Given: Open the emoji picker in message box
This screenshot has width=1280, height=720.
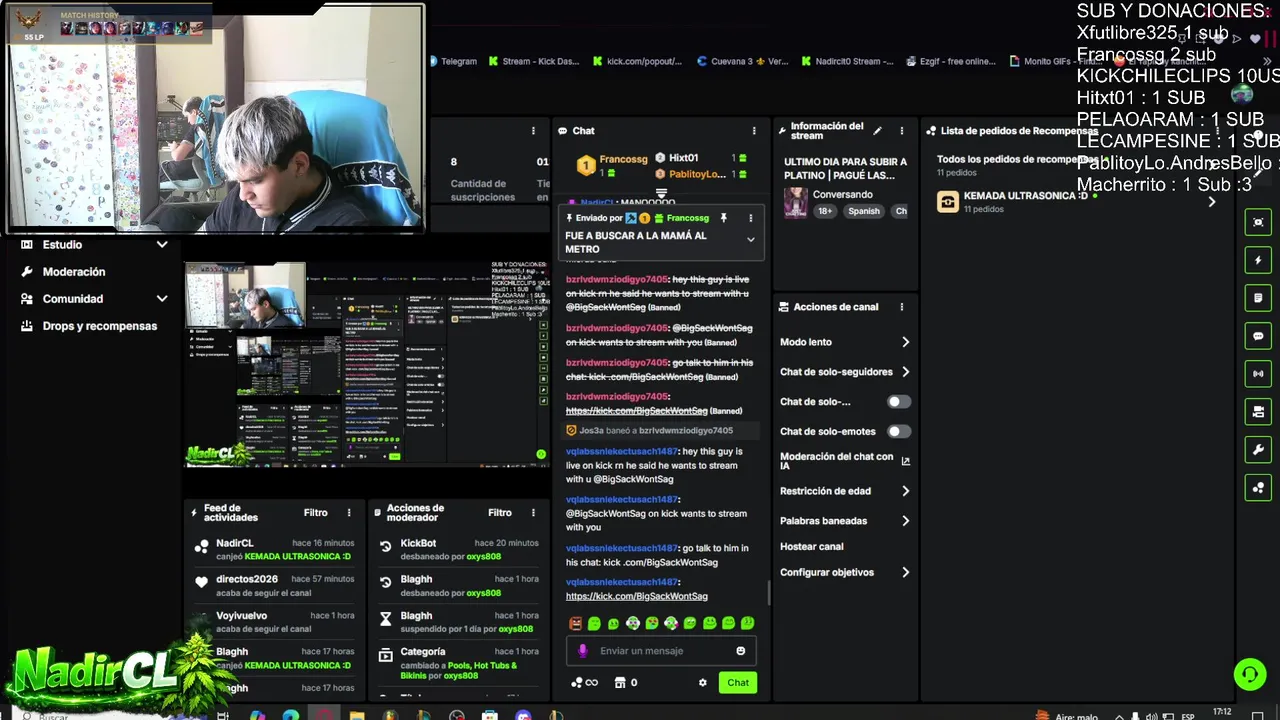Looking at the screenshot, I should 741,651.
